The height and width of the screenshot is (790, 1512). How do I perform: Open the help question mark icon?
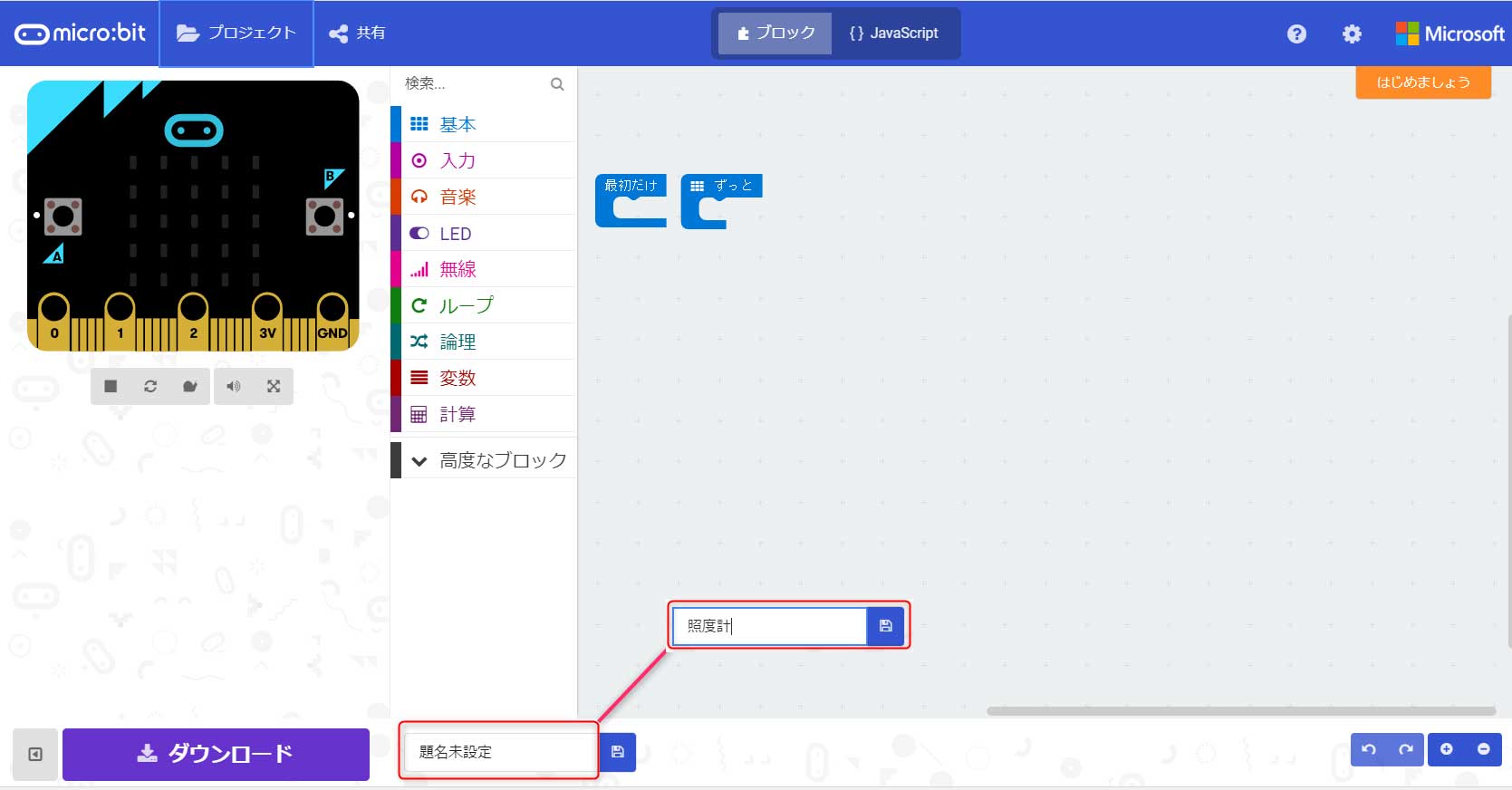click(1296, 34)
